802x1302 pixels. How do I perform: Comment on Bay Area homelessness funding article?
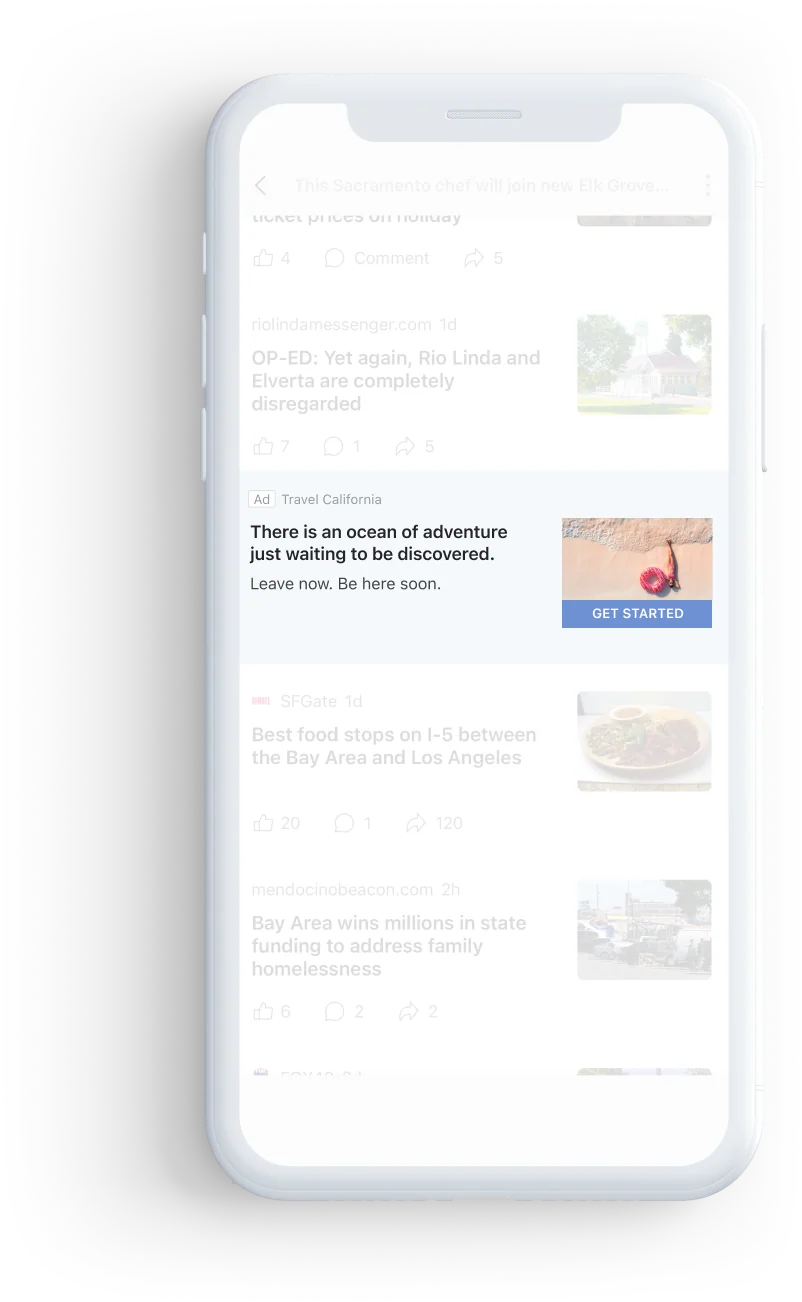[343, 1012]
